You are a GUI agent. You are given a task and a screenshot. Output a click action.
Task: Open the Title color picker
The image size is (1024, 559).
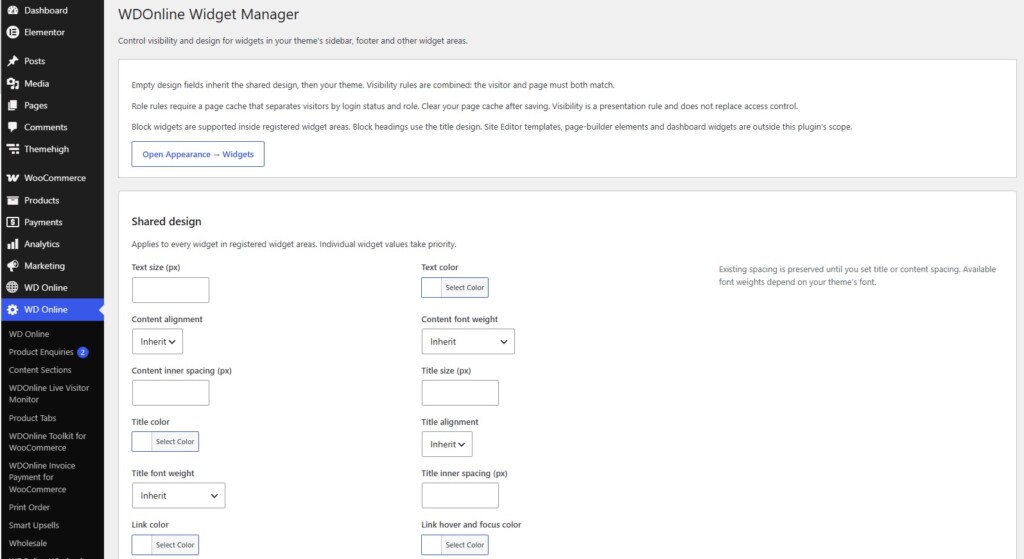tap(165, 441)
